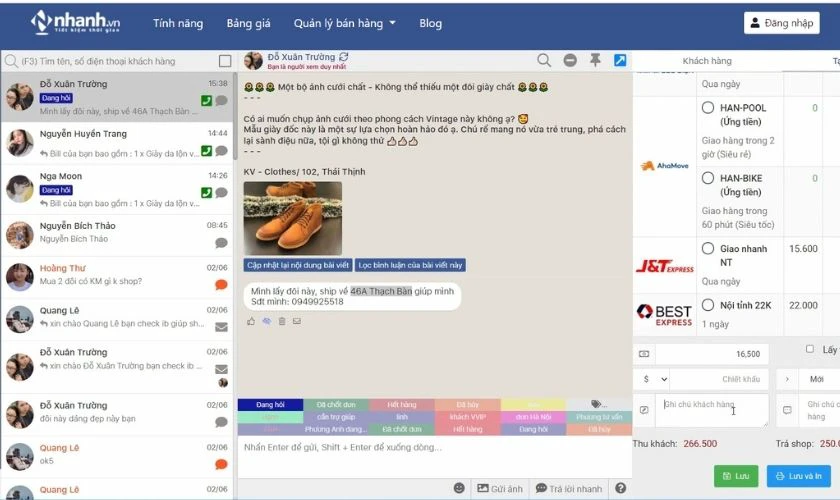Go to the Blog menu item
Screen dimensions: 840x500
(430, 23)
